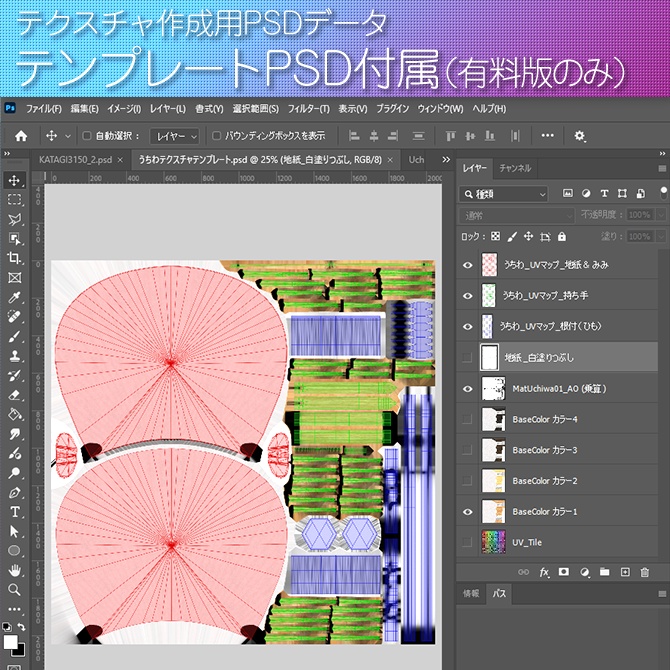Expand the toolbox double-arrow
This screenshot has width=670, height=670.
[7, 153]
